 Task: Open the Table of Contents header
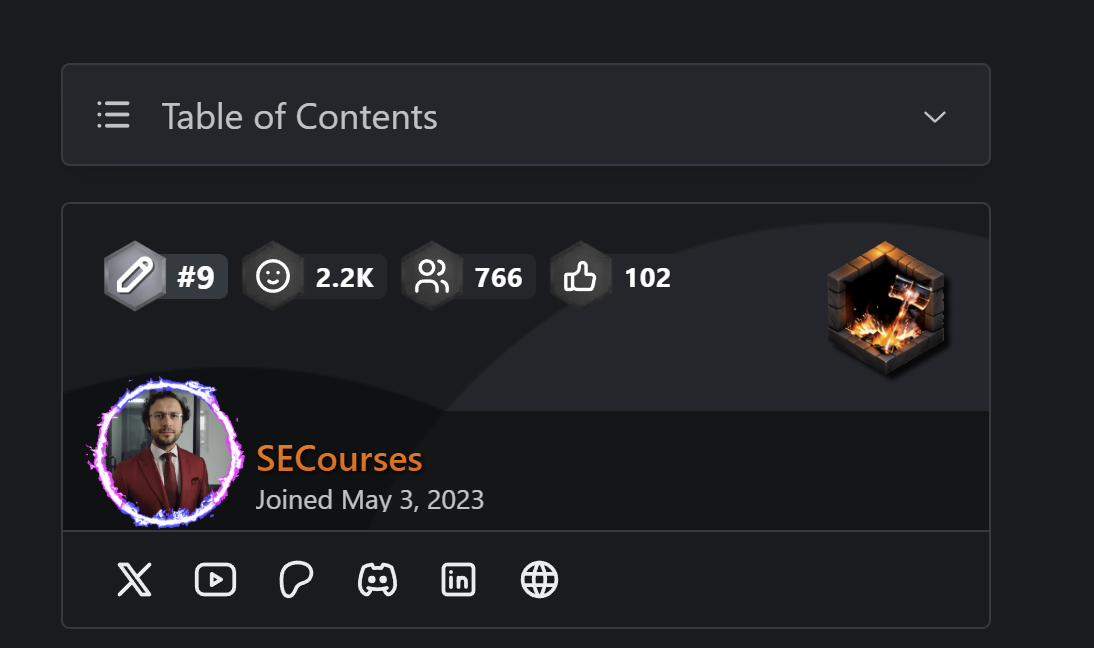click(x=300, y=117)
